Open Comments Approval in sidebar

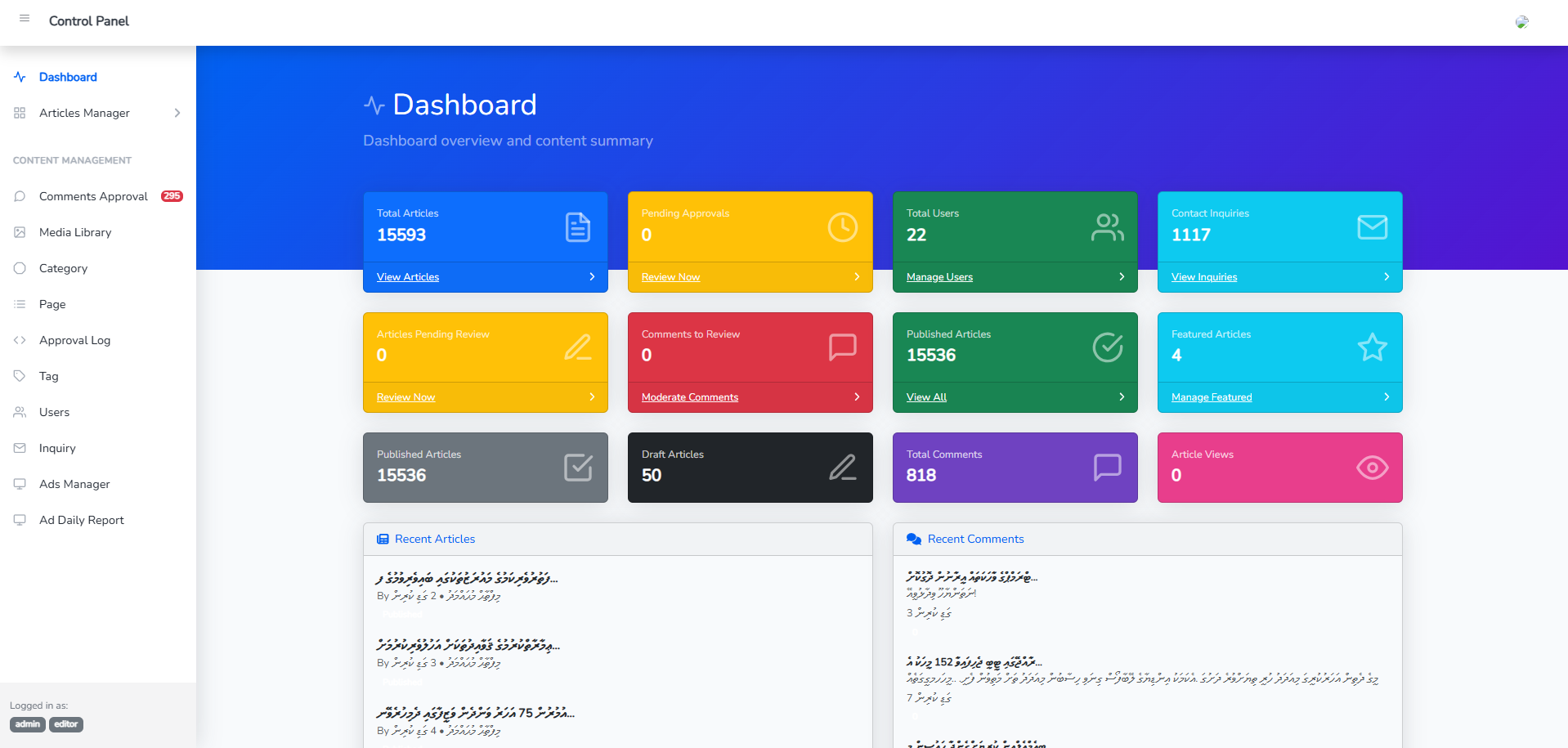tap(93, 196)
